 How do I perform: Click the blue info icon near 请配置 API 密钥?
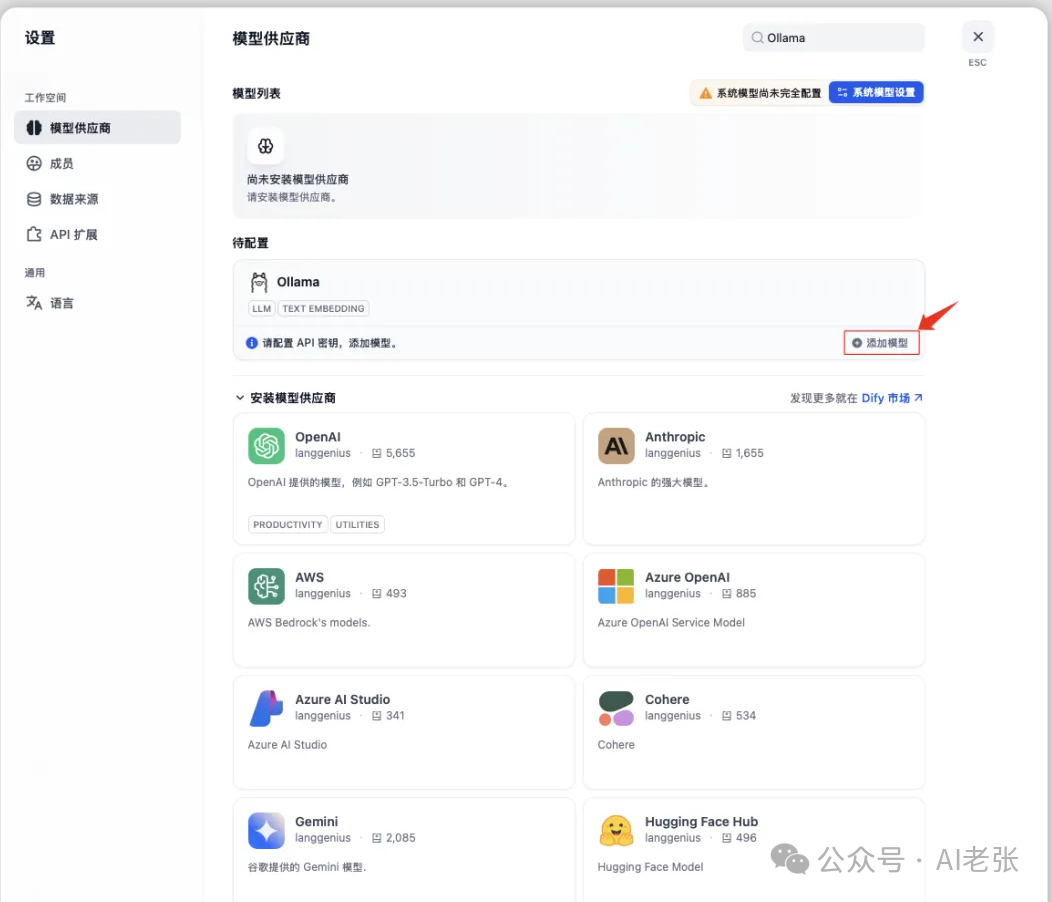point(252,343)
